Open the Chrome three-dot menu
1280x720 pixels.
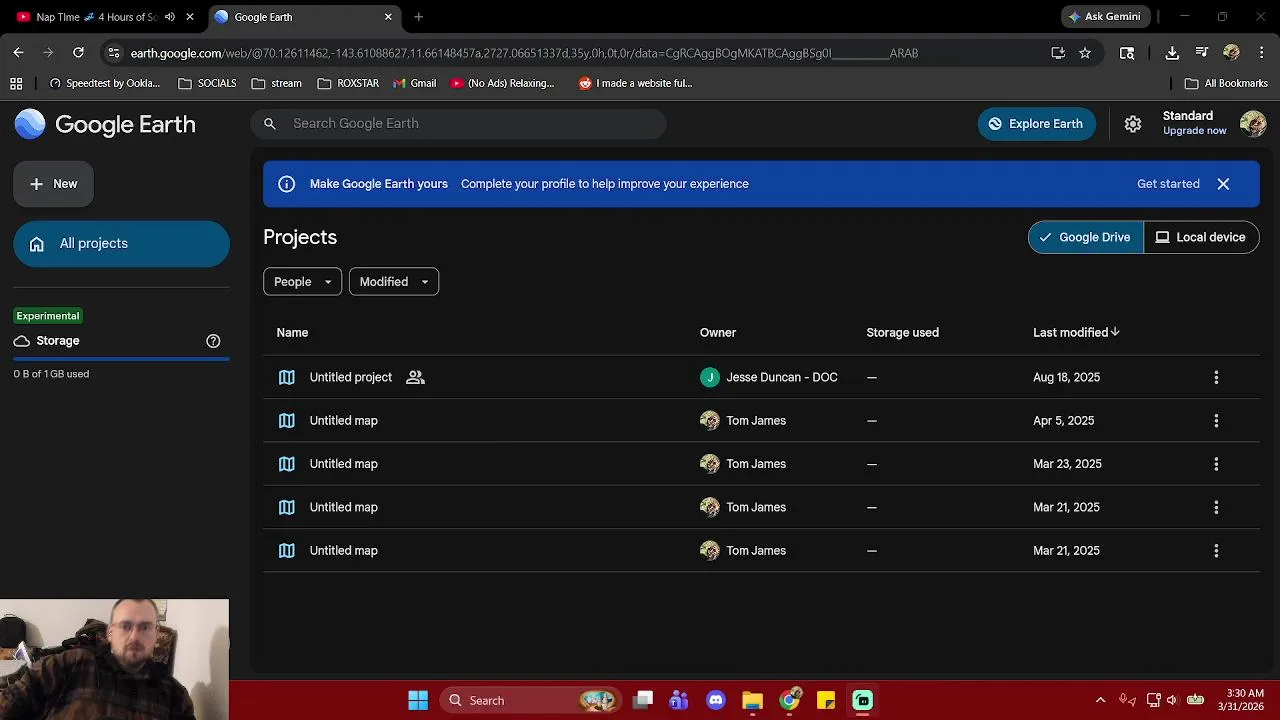point(1262,53)
